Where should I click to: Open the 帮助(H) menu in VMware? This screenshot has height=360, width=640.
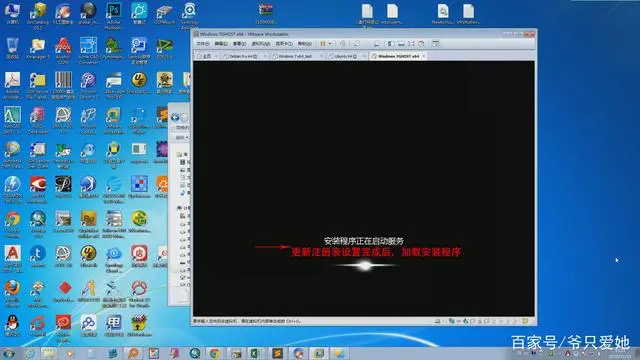click(304, 44)
